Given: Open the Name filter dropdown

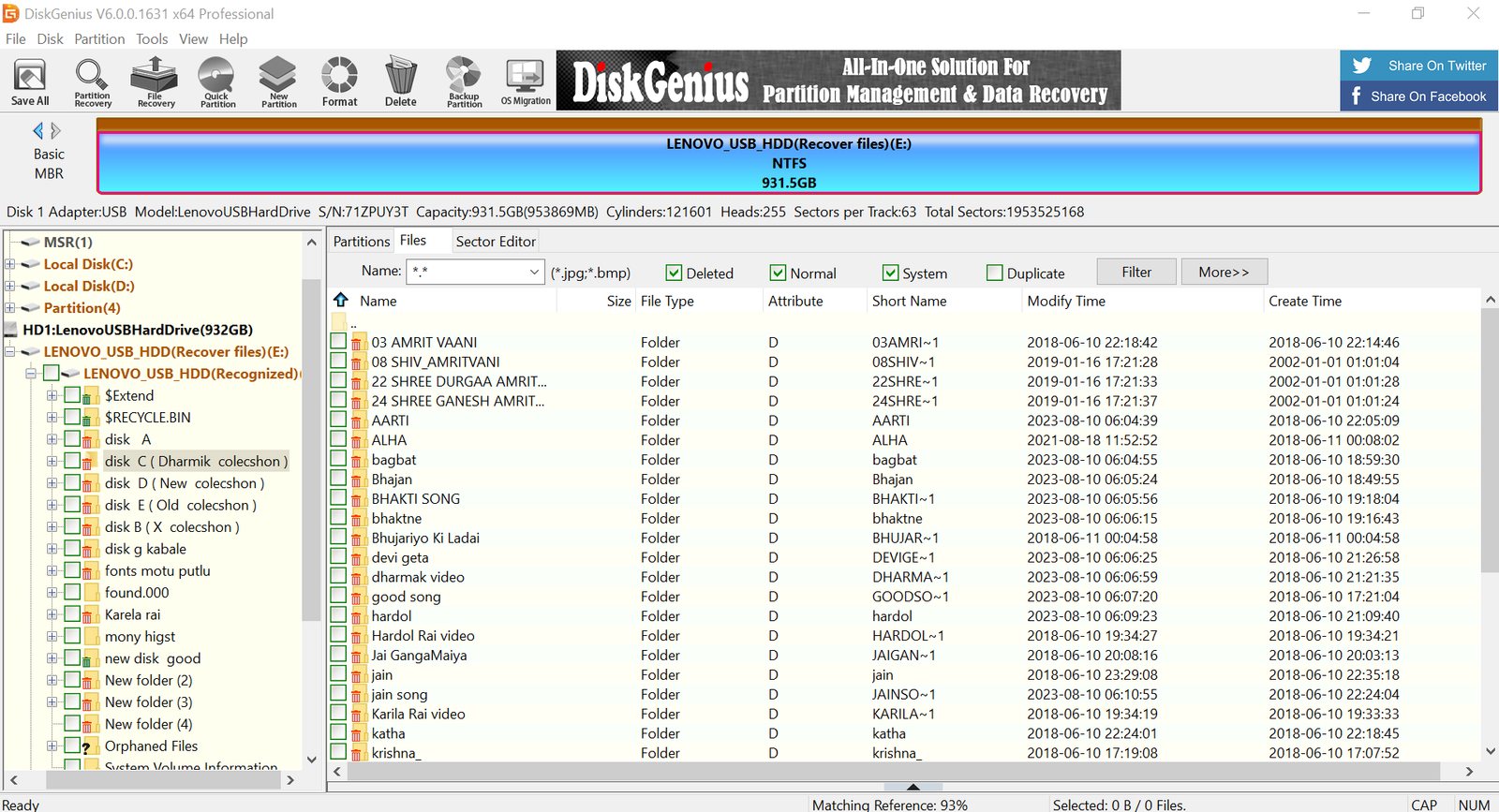Looking at the screenshot, I should click(533, 273).
